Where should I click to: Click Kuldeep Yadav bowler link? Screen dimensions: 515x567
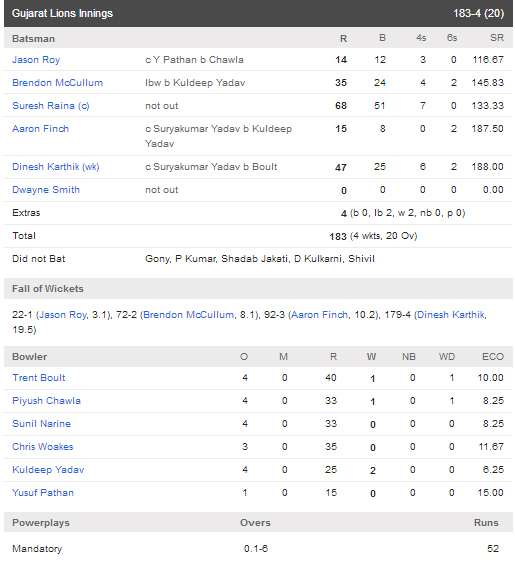click(x=48, y=470)
